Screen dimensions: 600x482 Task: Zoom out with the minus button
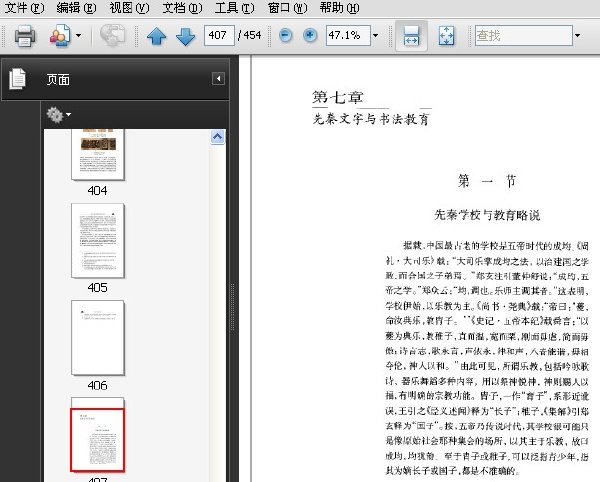(x=285, y=36)
